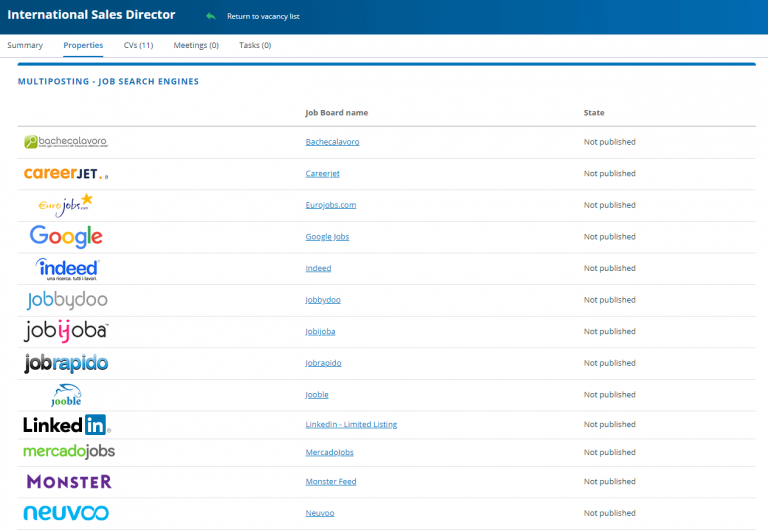Click Not published state for Eurojobs.com
This screenshot has width=768, height=531.
tap(609, 205)
